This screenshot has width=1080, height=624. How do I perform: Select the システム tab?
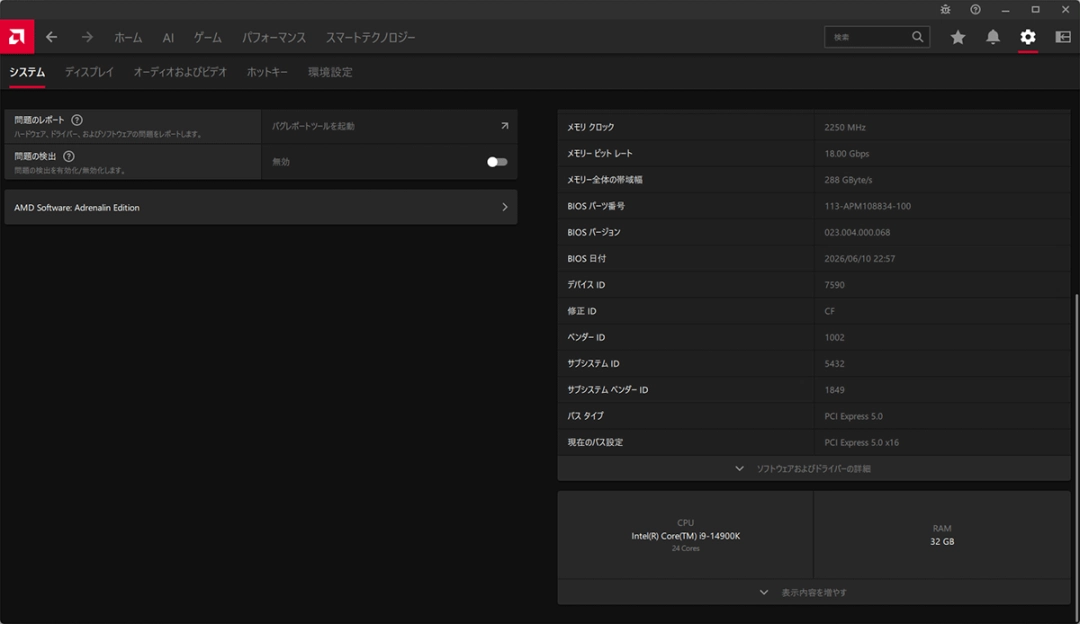pos(27,72)
